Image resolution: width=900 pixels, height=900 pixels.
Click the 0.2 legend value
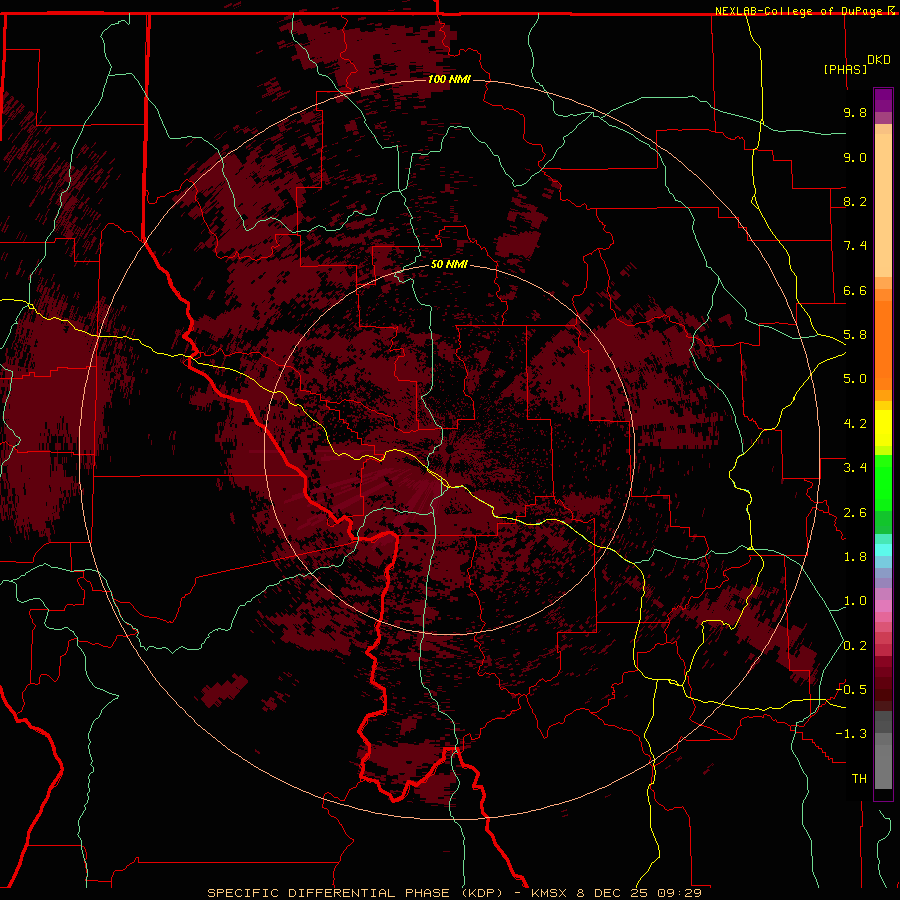(855, 646)
